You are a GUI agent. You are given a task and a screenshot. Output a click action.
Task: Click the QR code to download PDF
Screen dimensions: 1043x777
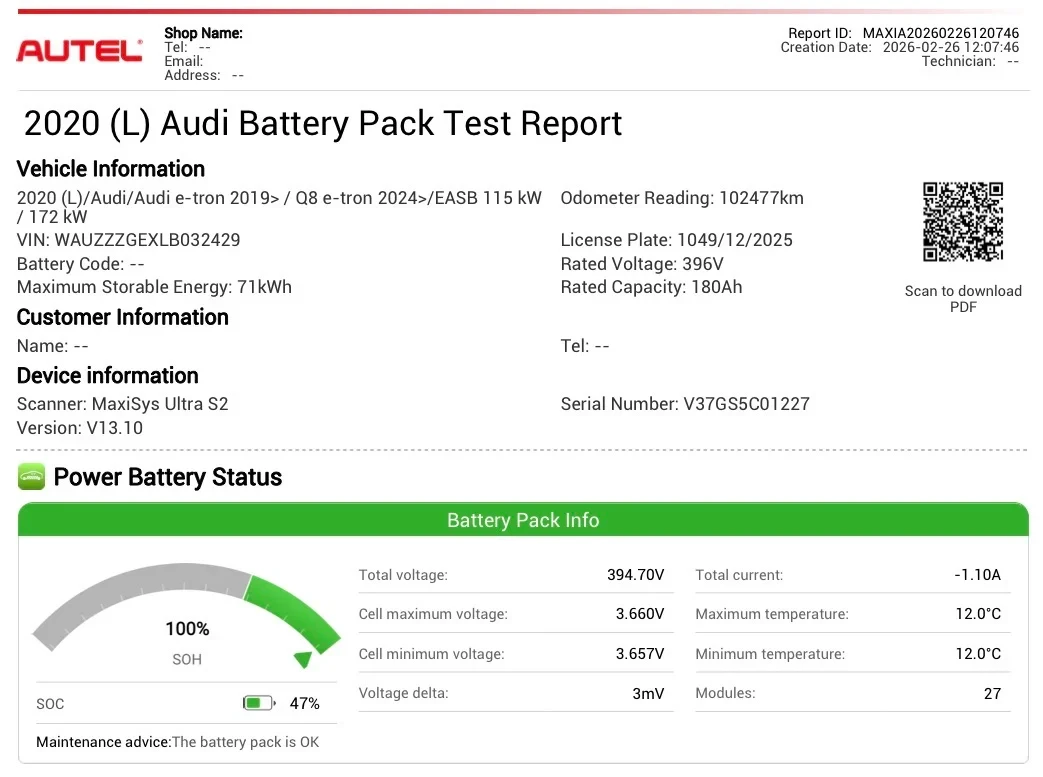point(963,222)
